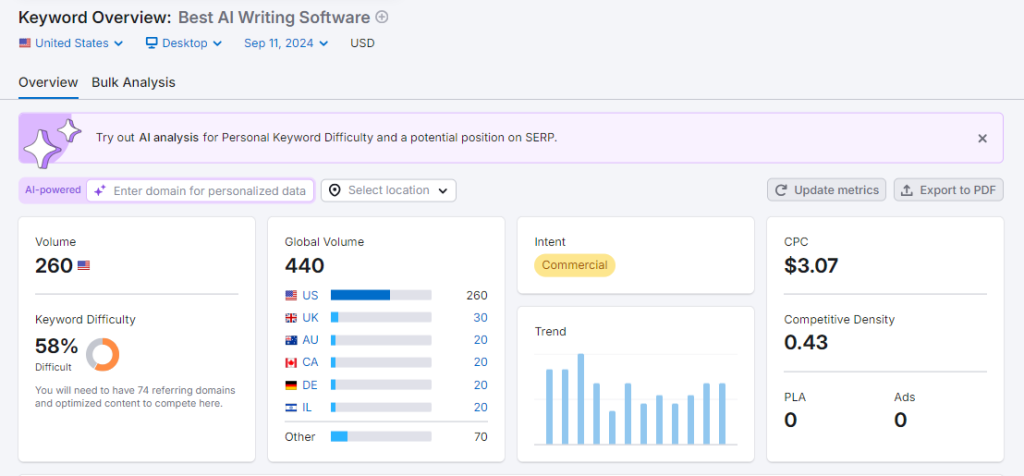Click the 74 referring domains note text
This screenshot has width=1024, height=476.
[135, 397]
